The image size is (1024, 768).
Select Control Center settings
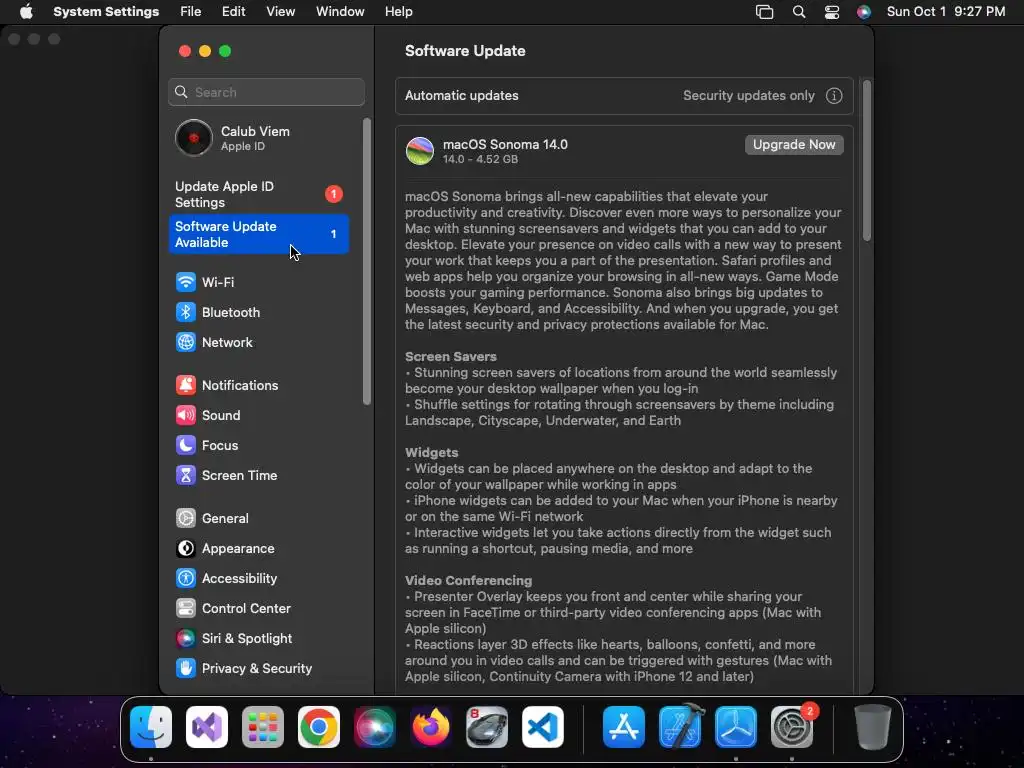pyautogui.click(x=259, y=609)
